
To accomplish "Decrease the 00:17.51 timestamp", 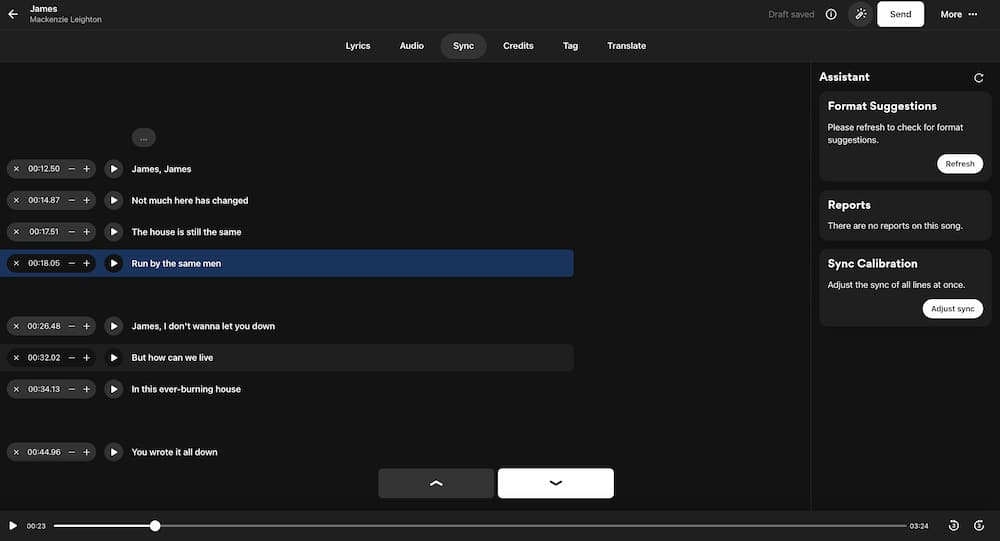I will [71, 232].
